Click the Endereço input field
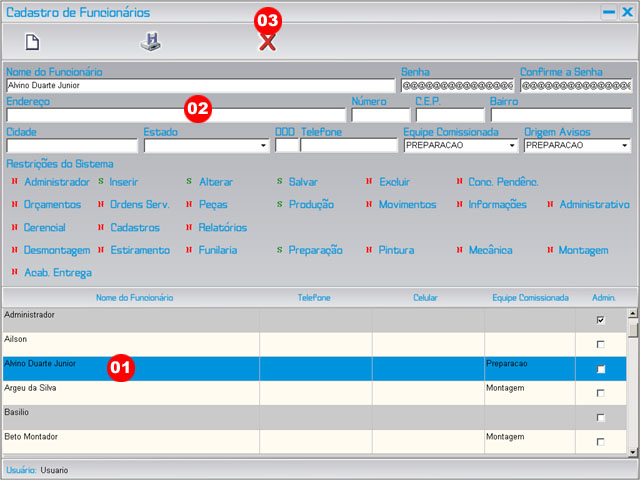This screenshot has height=480, width=640. click(x=176, y=115)
